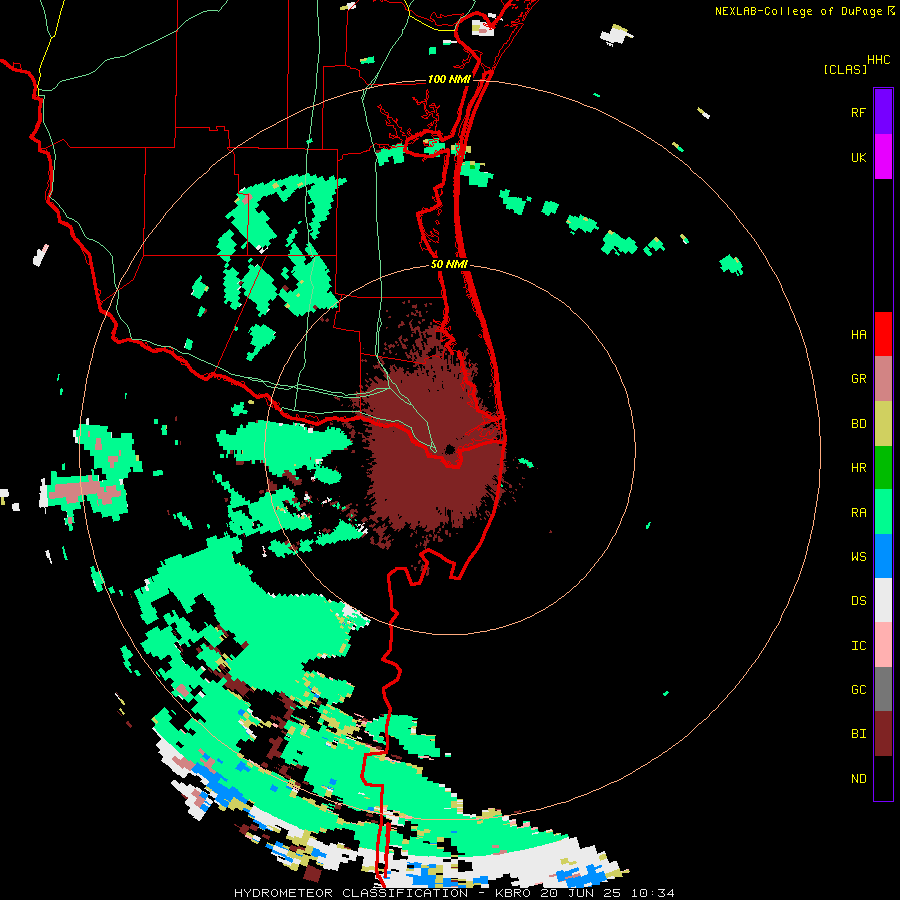
Task: Click the "[CLAS]" units label
Action: pos(845,70)
